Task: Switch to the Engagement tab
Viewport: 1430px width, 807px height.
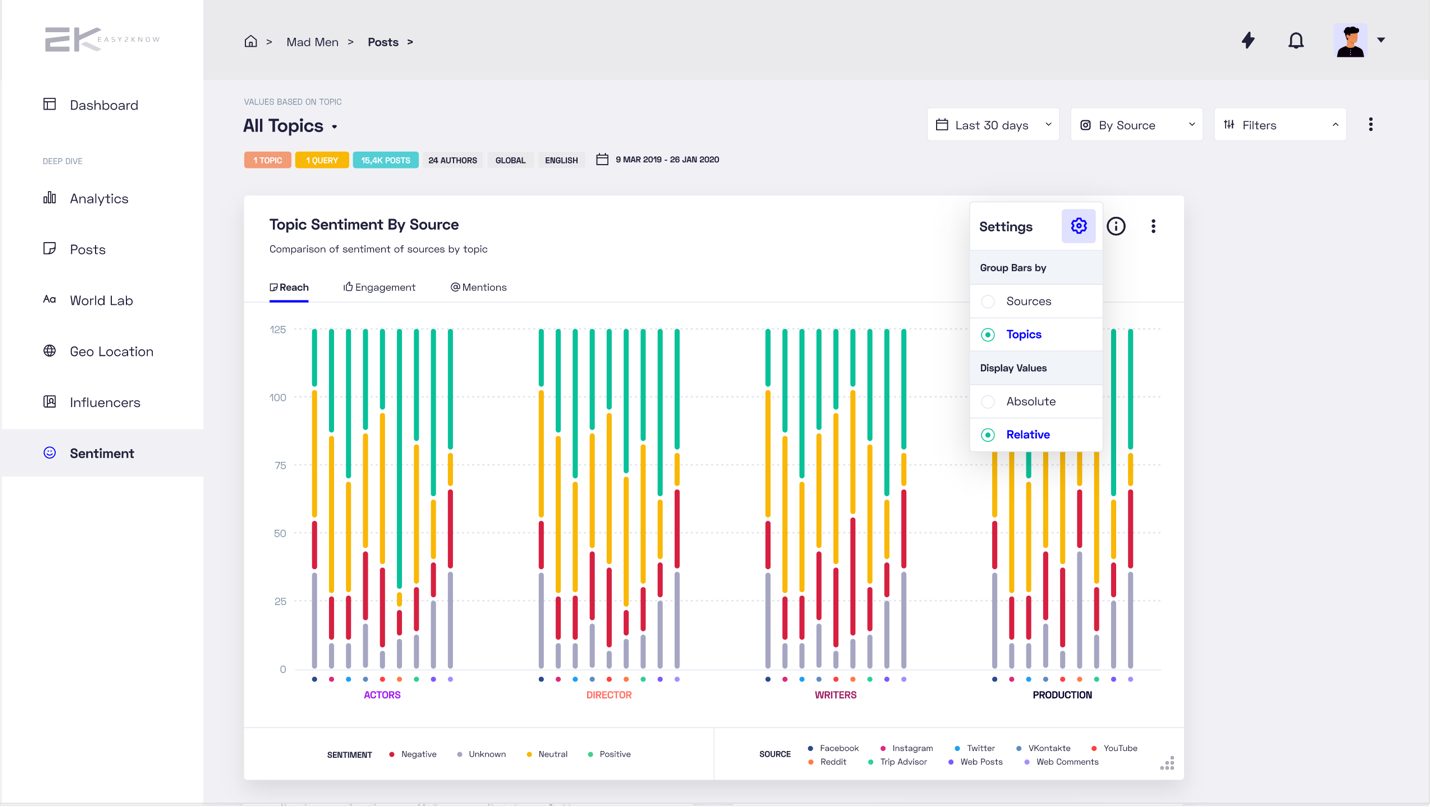Action: click(x=379, y=288)
